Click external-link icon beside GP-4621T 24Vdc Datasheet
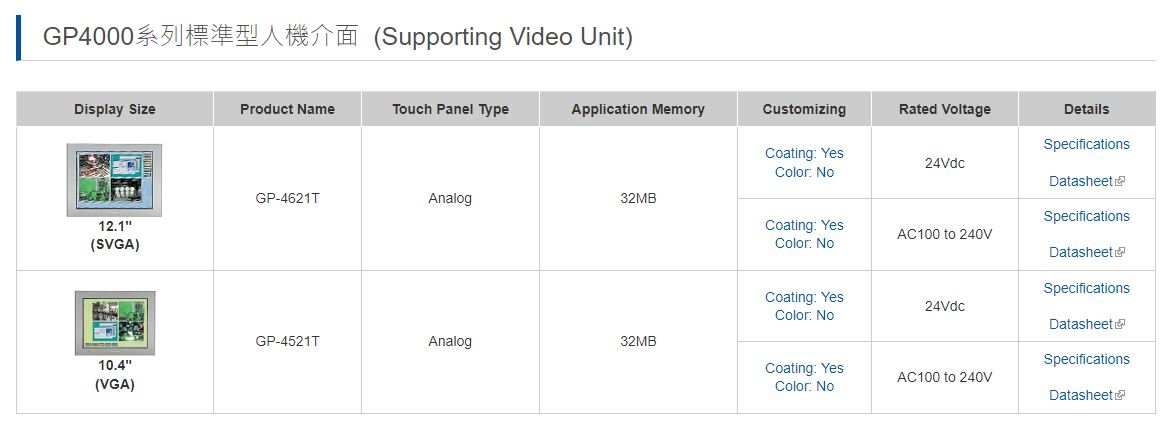 [1120, 181]
